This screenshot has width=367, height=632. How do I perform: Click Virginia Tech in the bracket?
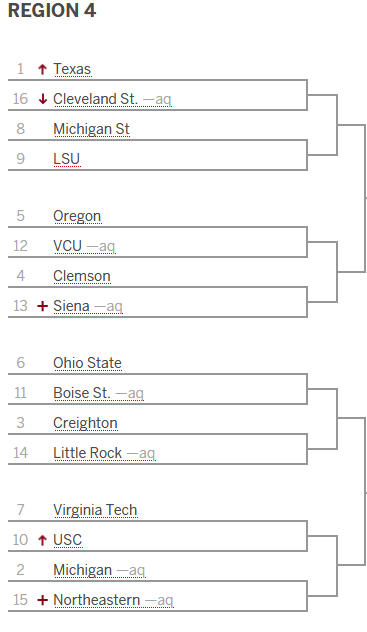pyautogui.click(x=95, y=510)
